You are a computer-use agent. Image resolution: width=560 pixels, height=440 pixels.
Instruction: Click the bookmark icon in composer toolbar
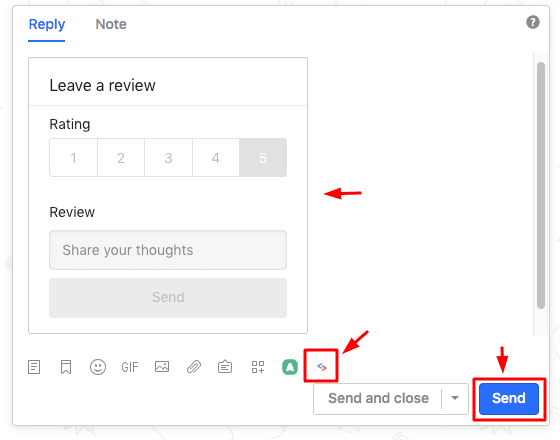click(66, 367)
